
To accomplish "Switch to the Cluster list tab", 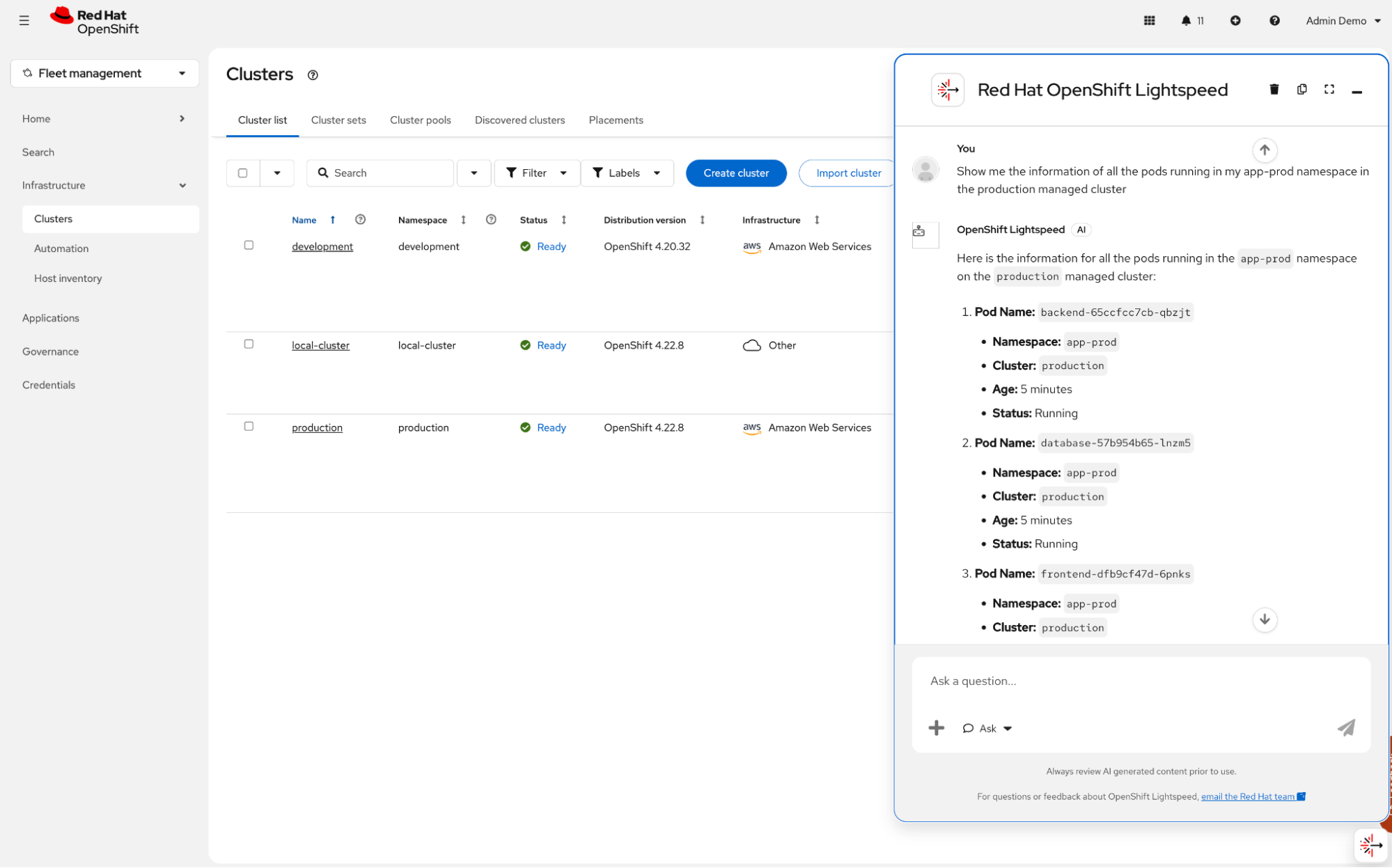I will pos(263,120).
